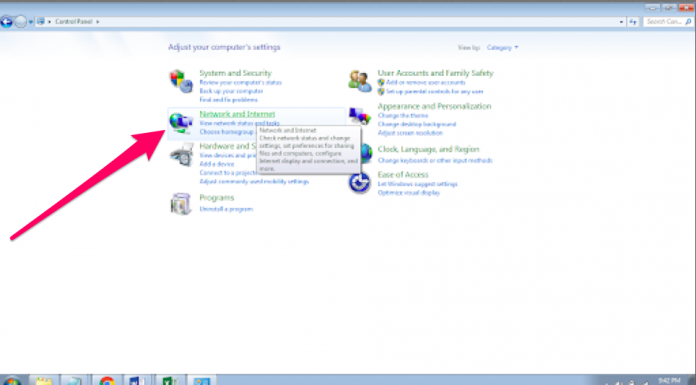
Task: Open the Hardware and Sound printer icon
Action: (182, 155)
